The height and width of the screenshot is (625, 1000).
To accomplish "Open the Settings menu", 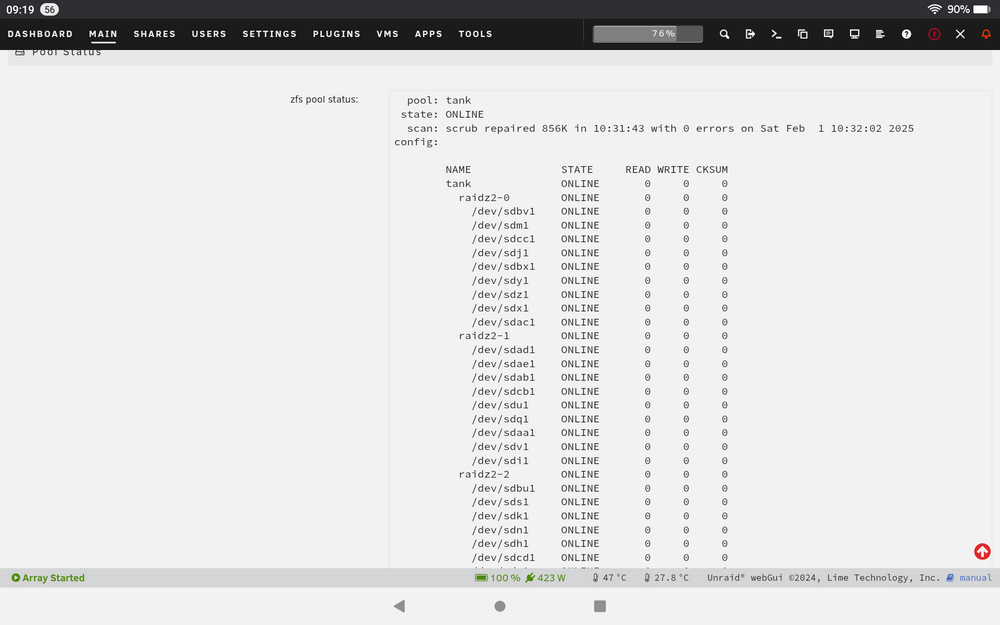I will click(x=269, y=34).
